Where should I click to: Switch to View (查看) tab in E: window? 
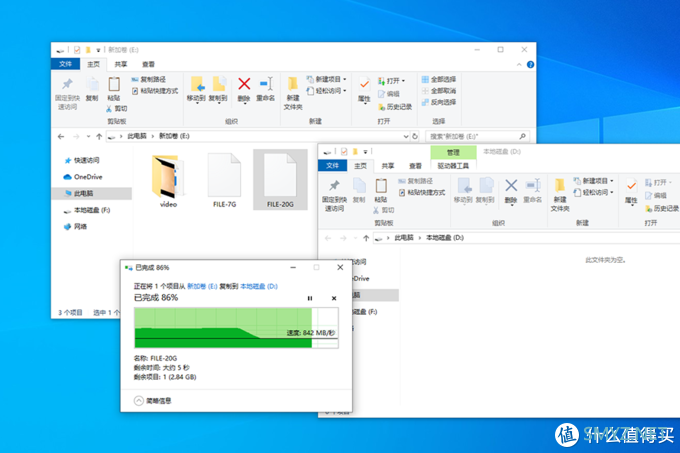pos(148,64)
